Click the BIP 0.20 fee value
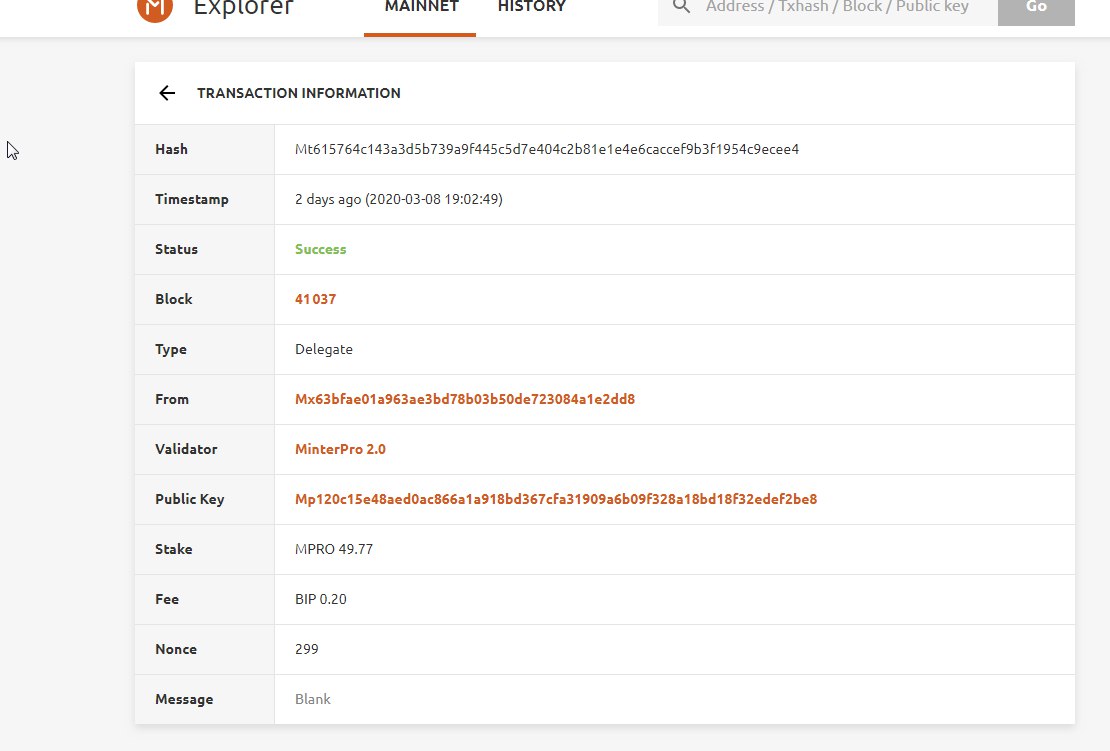 [320, 599]
